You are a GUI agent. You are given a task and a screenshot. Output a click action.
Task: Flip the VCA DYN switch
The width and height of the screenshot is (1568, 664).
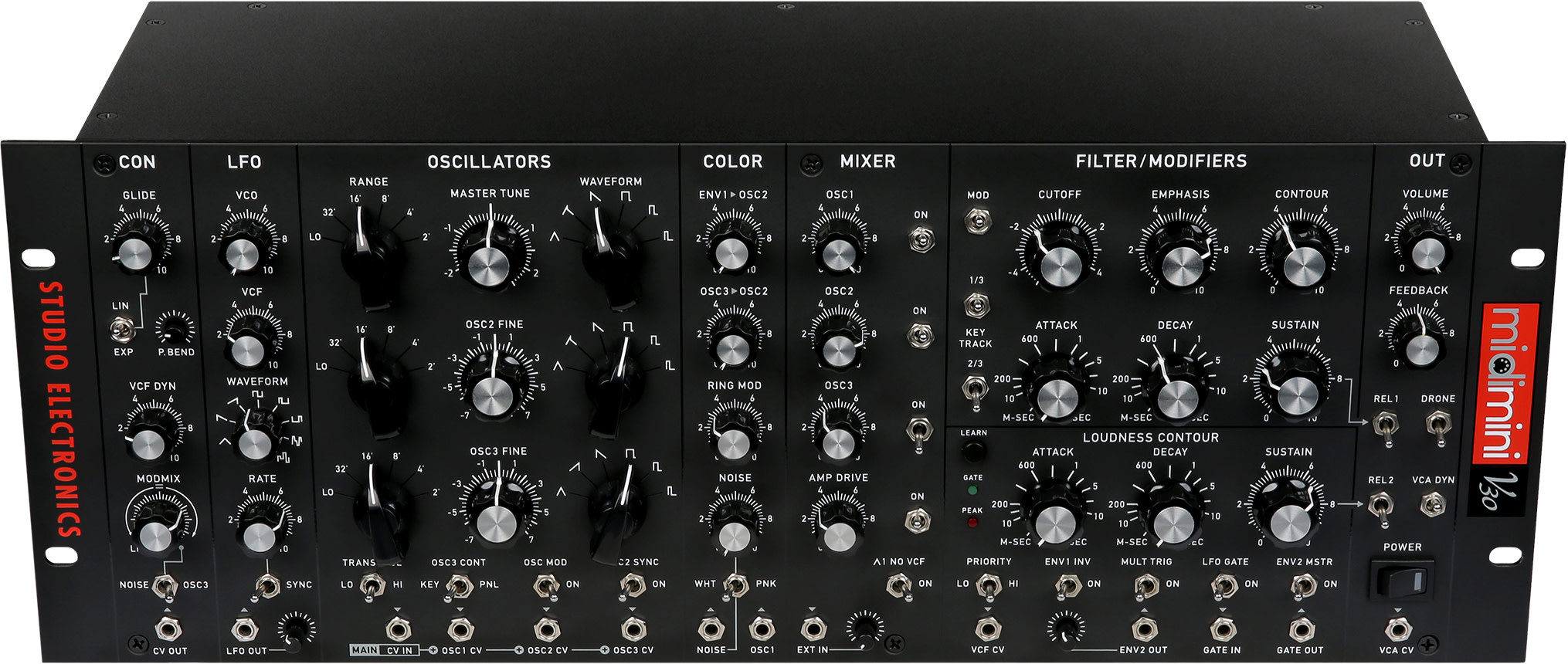pyautogui.click(x=1433, y=506)
